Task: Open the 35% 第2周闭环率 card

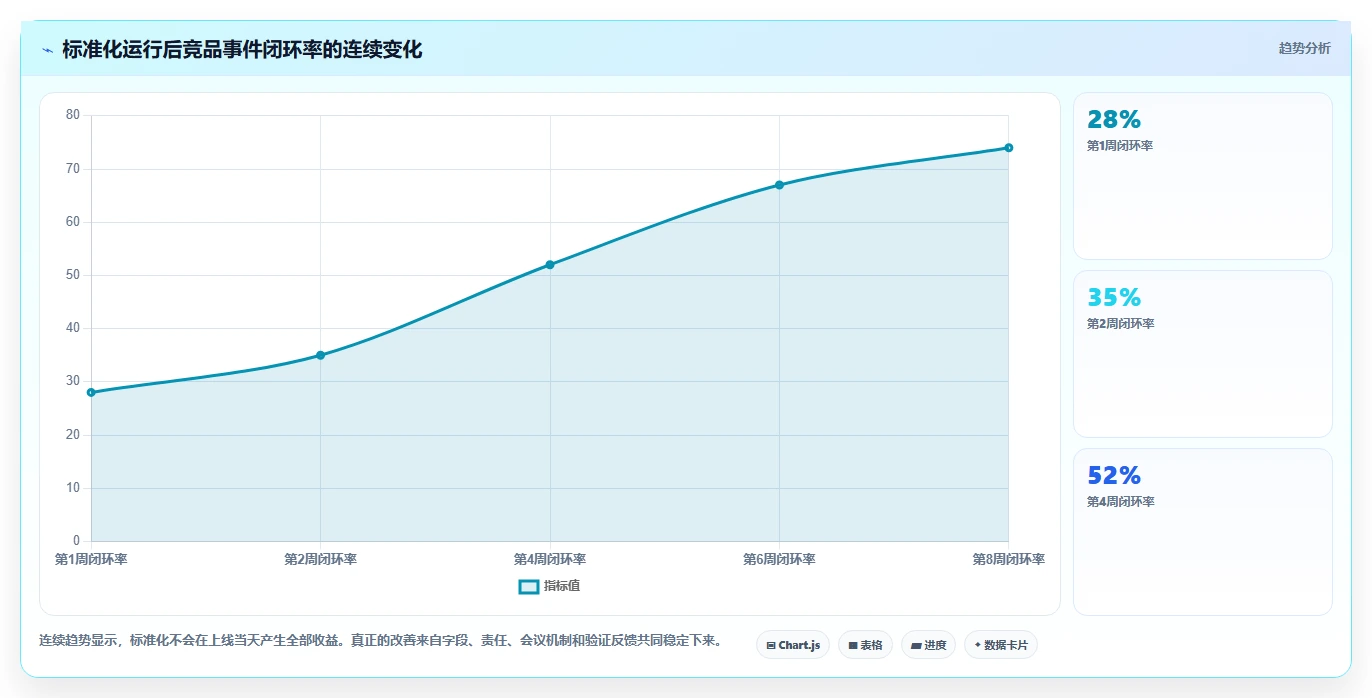Action: pos(1202,354)
